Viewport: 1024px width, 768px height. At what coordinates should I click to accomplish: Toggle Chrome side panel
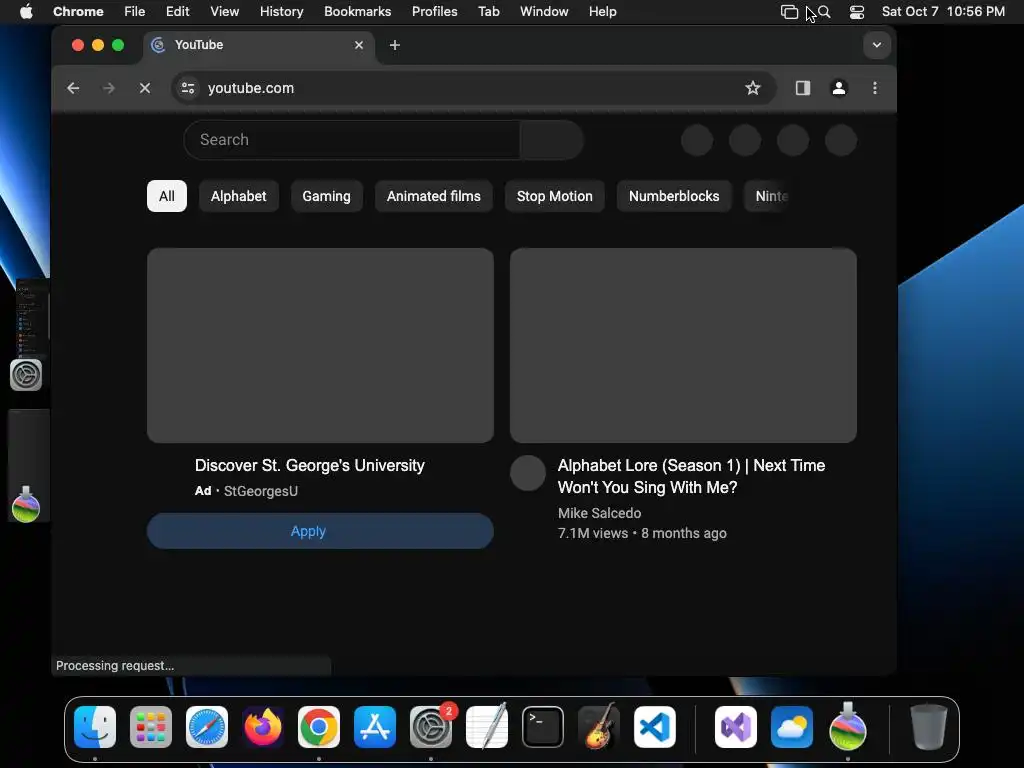(803, 88)
